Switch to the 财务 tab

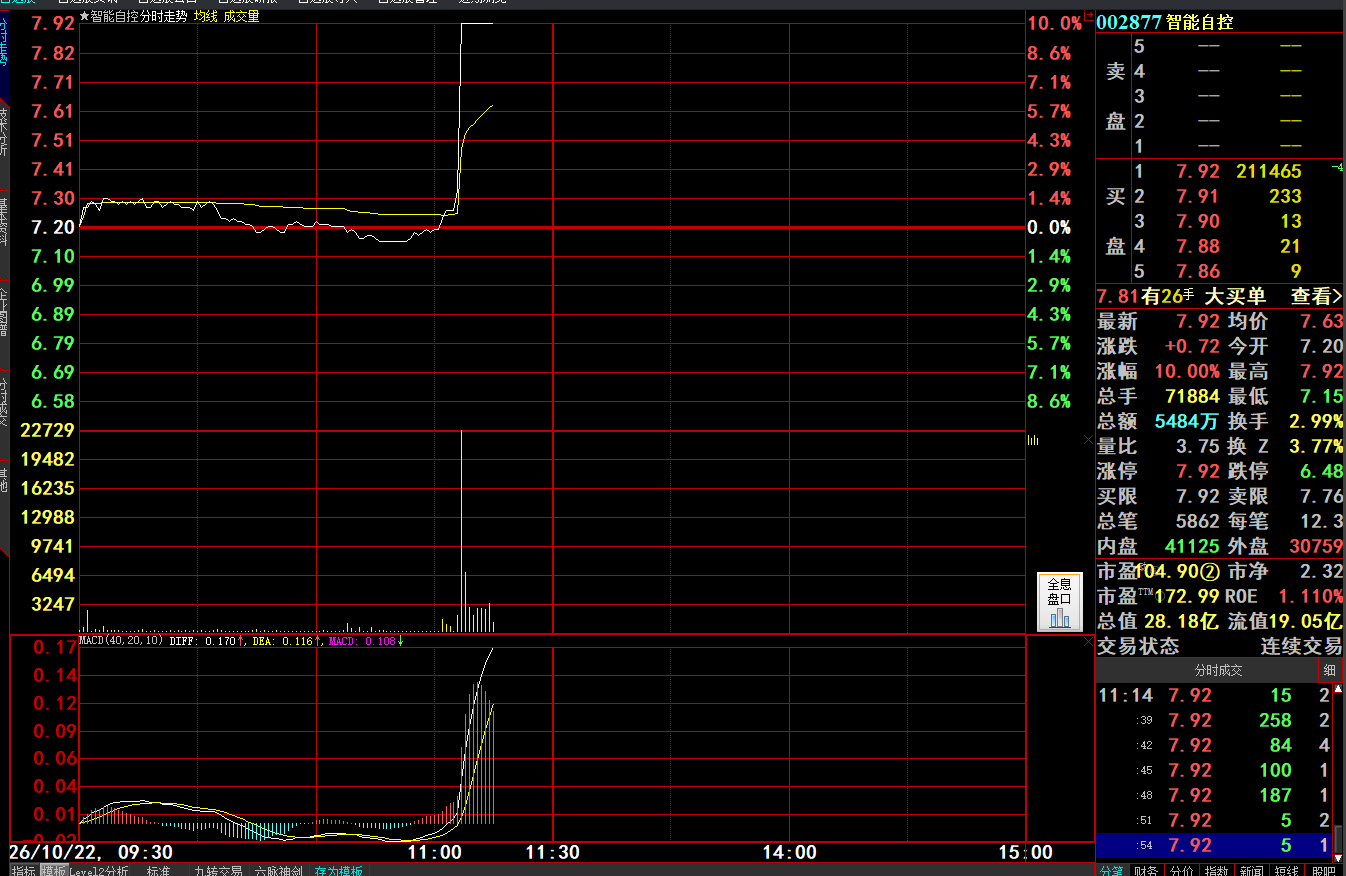(x=1149, y=870)
